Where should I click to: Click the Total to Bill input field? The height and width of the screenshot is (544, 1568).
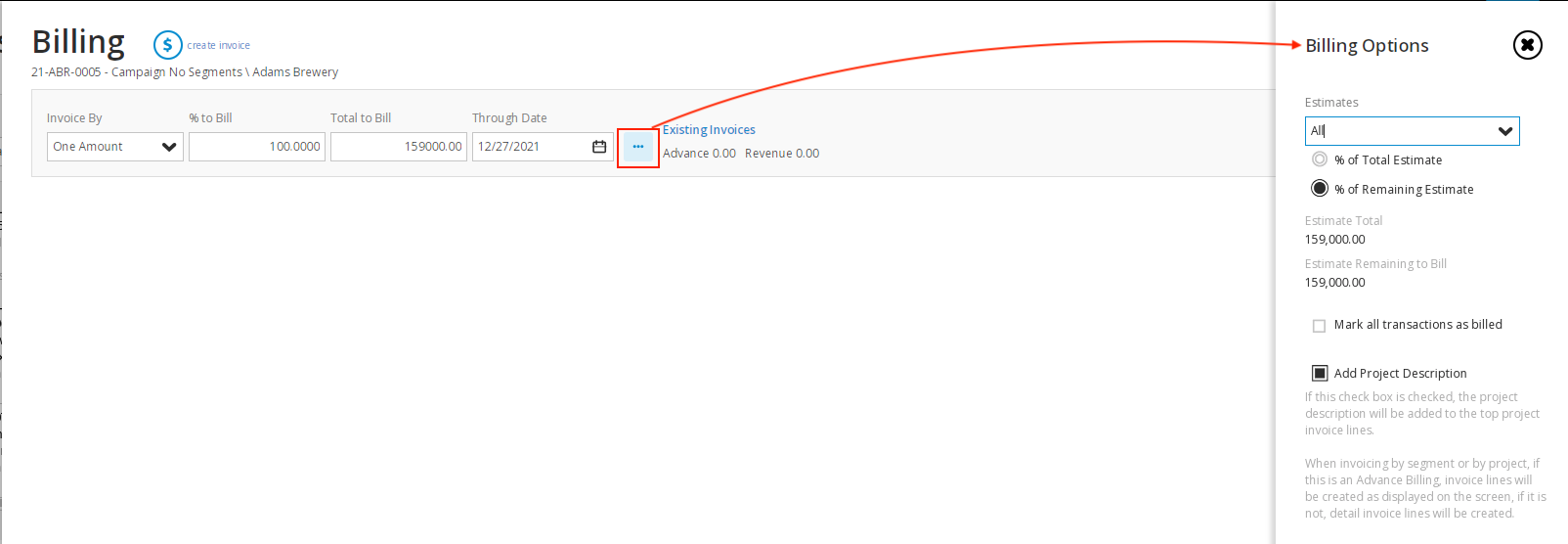[x=399, y=147]
